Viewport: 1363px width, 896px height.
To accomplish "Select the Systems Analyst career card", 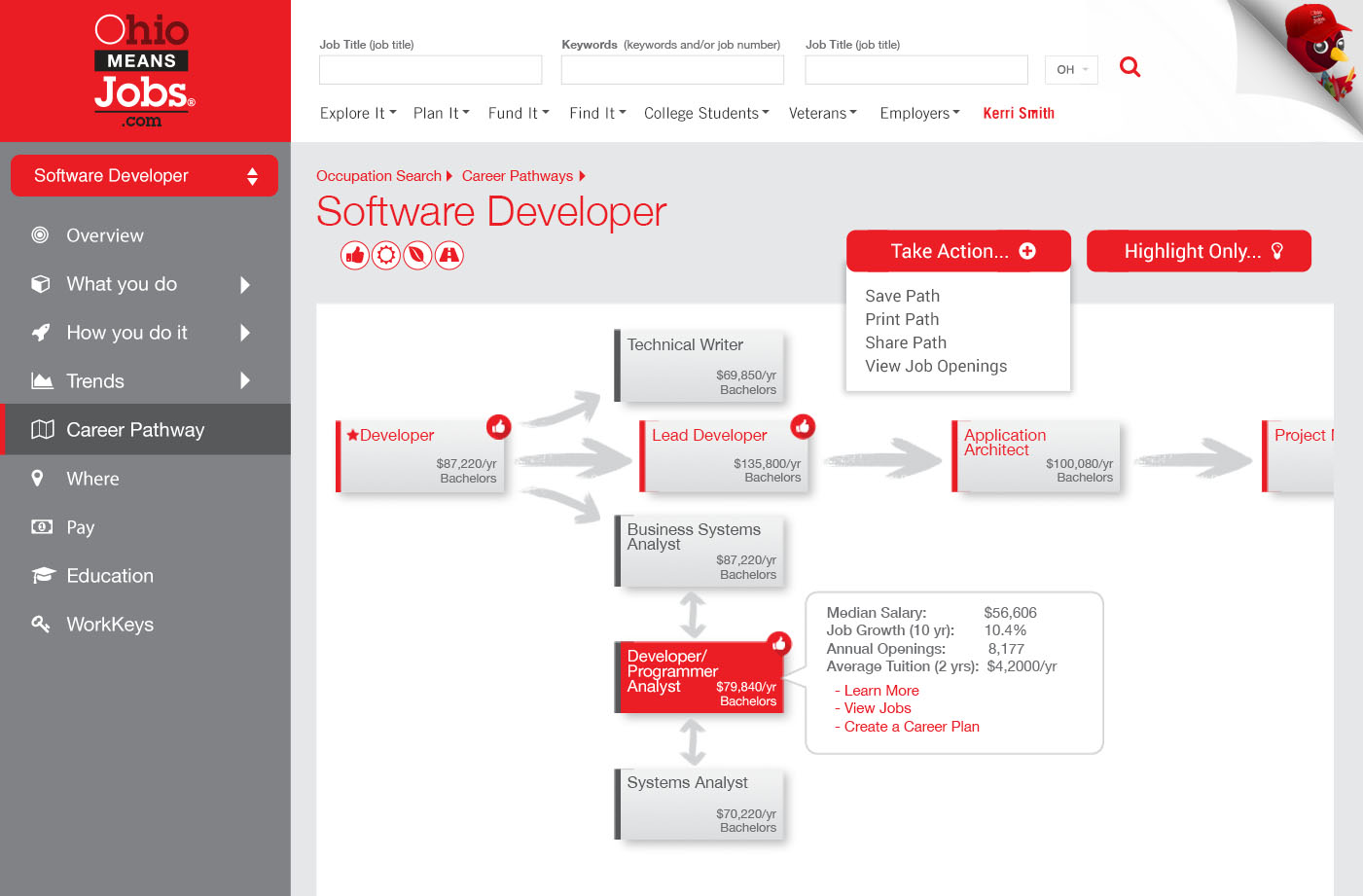I will [x=699, y=804].
